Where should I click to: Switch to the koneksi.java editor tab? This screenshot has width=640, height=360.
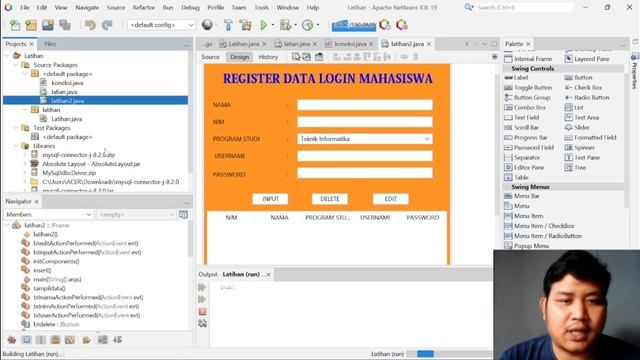click(x=350, y=44)
